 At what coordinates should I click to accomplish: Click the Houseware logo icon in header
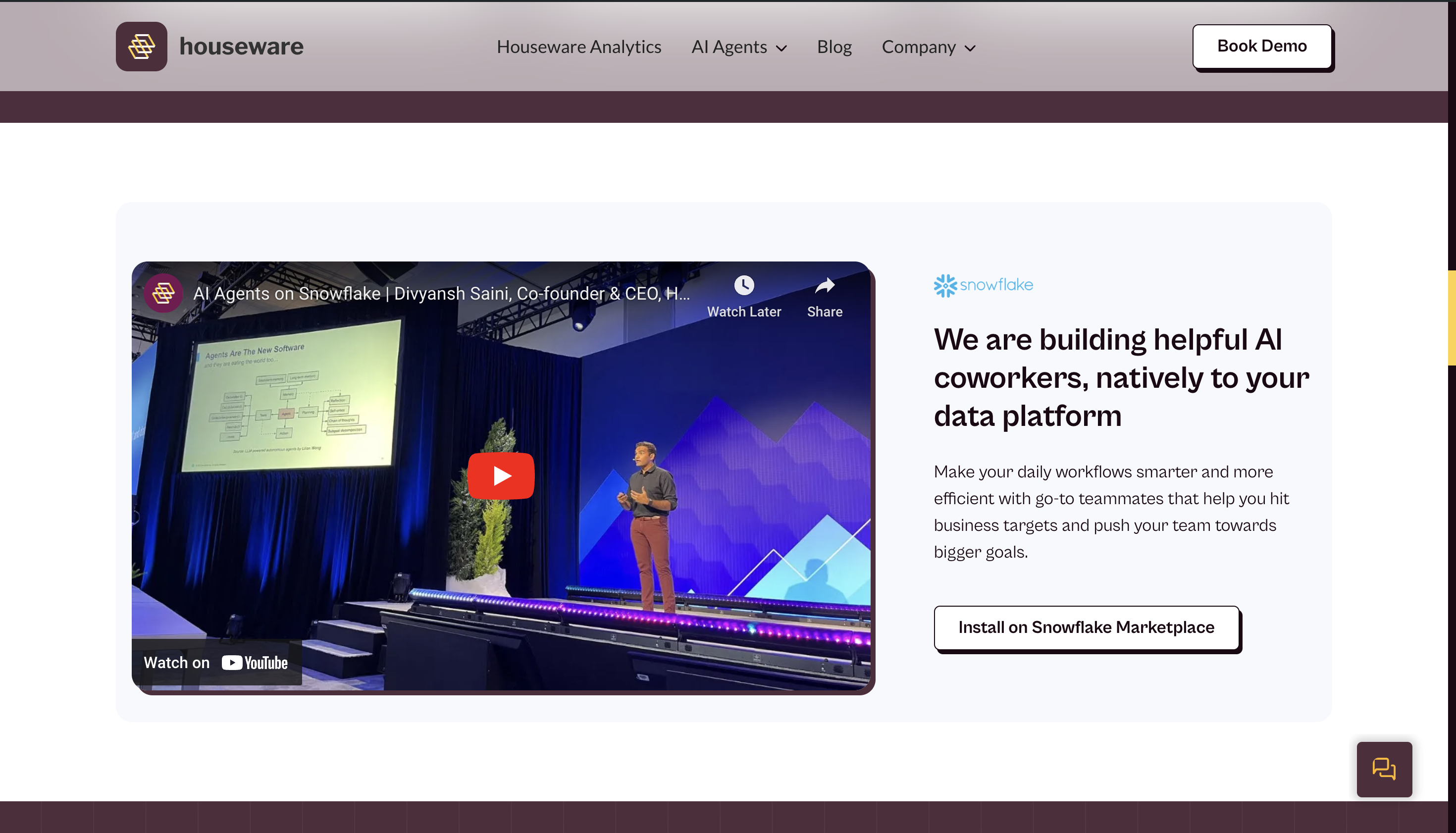point(141,47)
